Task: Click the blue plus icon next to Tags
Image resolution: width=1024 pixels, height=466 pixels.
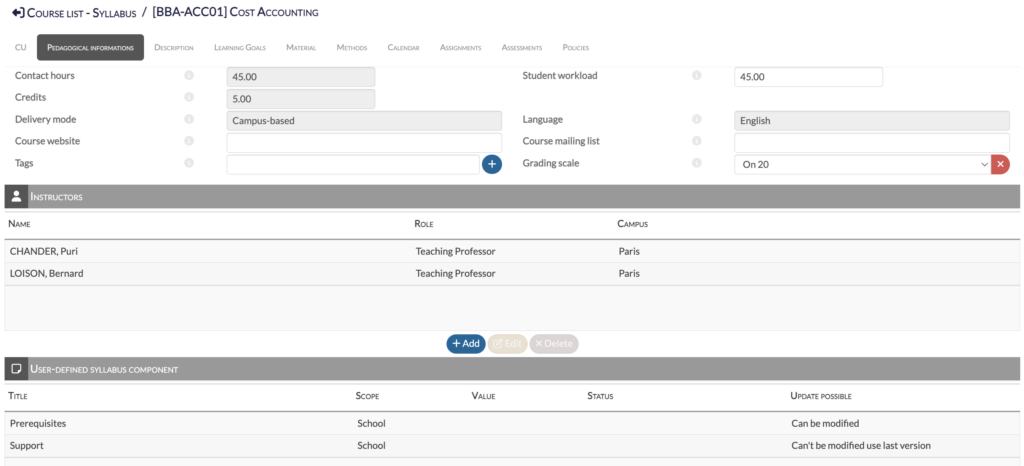Action: pos(492,164)
